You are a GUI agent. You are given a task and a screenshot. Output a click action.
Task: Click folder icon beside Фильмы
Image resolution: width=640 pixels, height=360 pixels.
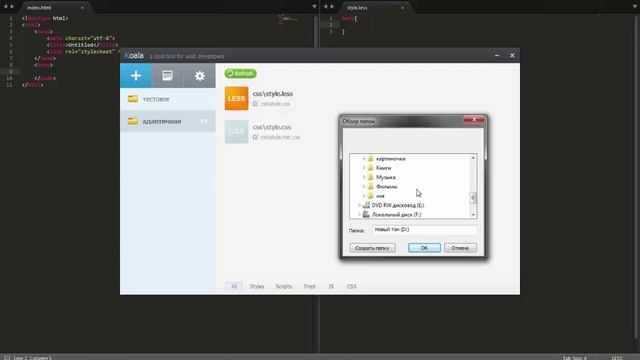(x=371, y=187)
